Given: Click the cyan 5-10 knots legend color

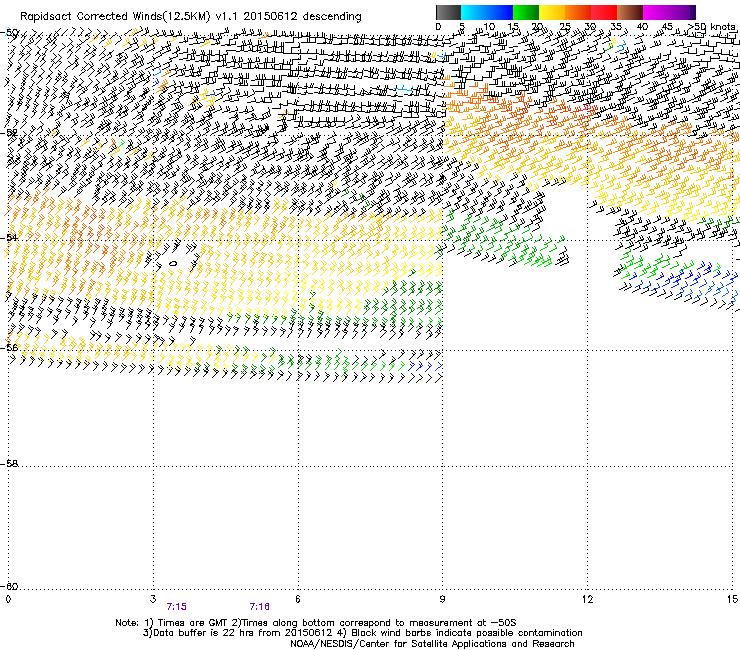Looking at the screenshot, I should 474,12.
